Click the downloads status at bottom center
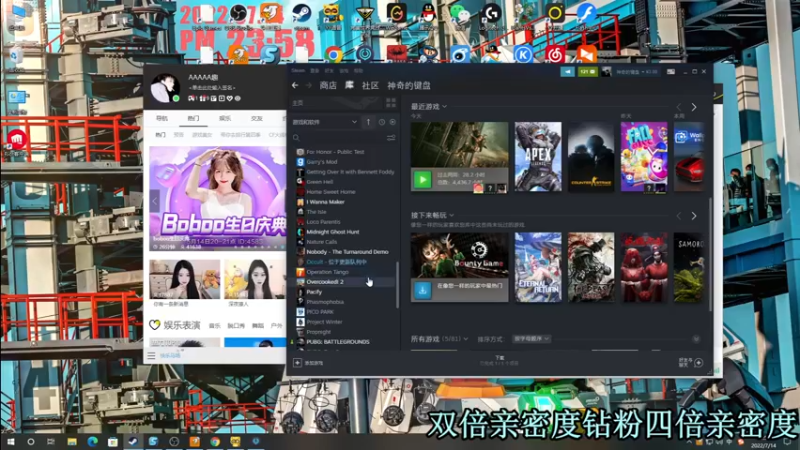This screenshot has width=800, height=450. (x=499, y=361)
